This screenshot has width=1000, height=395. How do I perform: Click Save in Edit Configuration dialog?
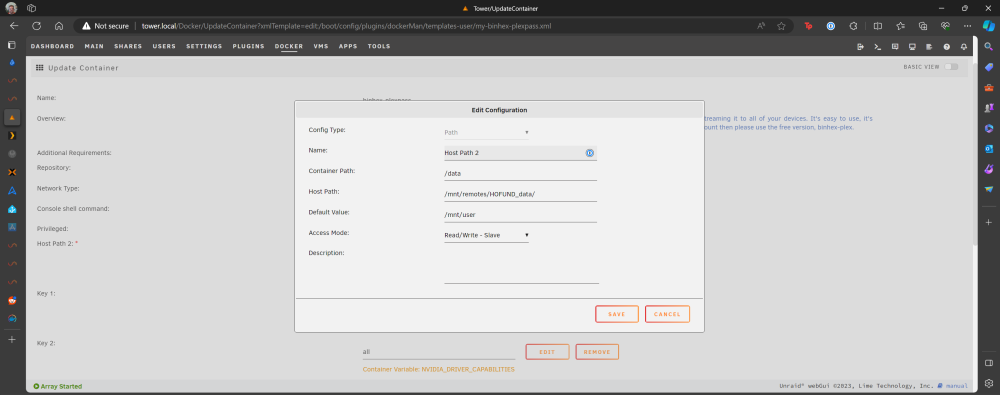[617, 314]
